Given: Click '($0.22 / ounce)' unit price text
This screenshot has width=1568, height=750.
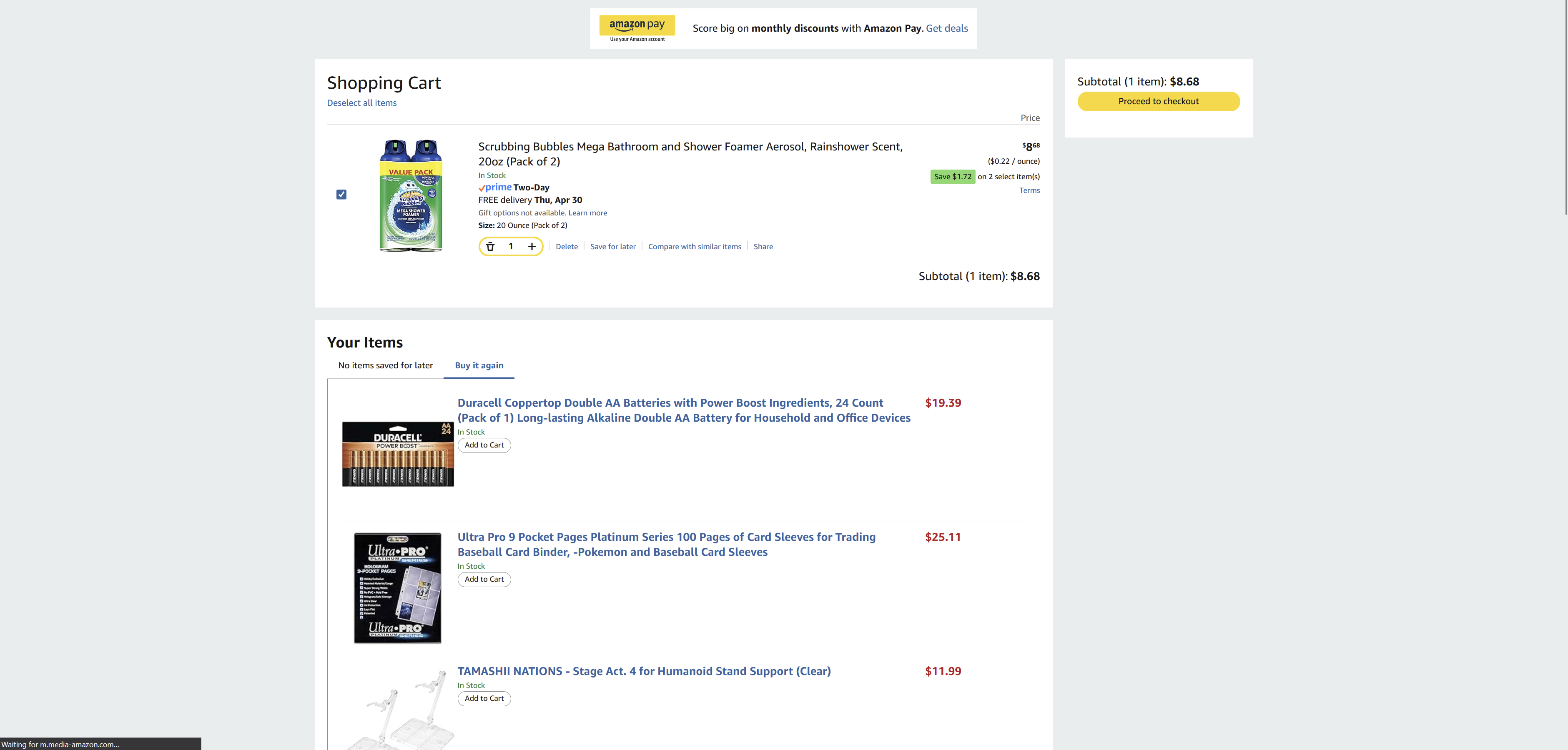Looking at the screenshot, I should tap(1014, 161).
